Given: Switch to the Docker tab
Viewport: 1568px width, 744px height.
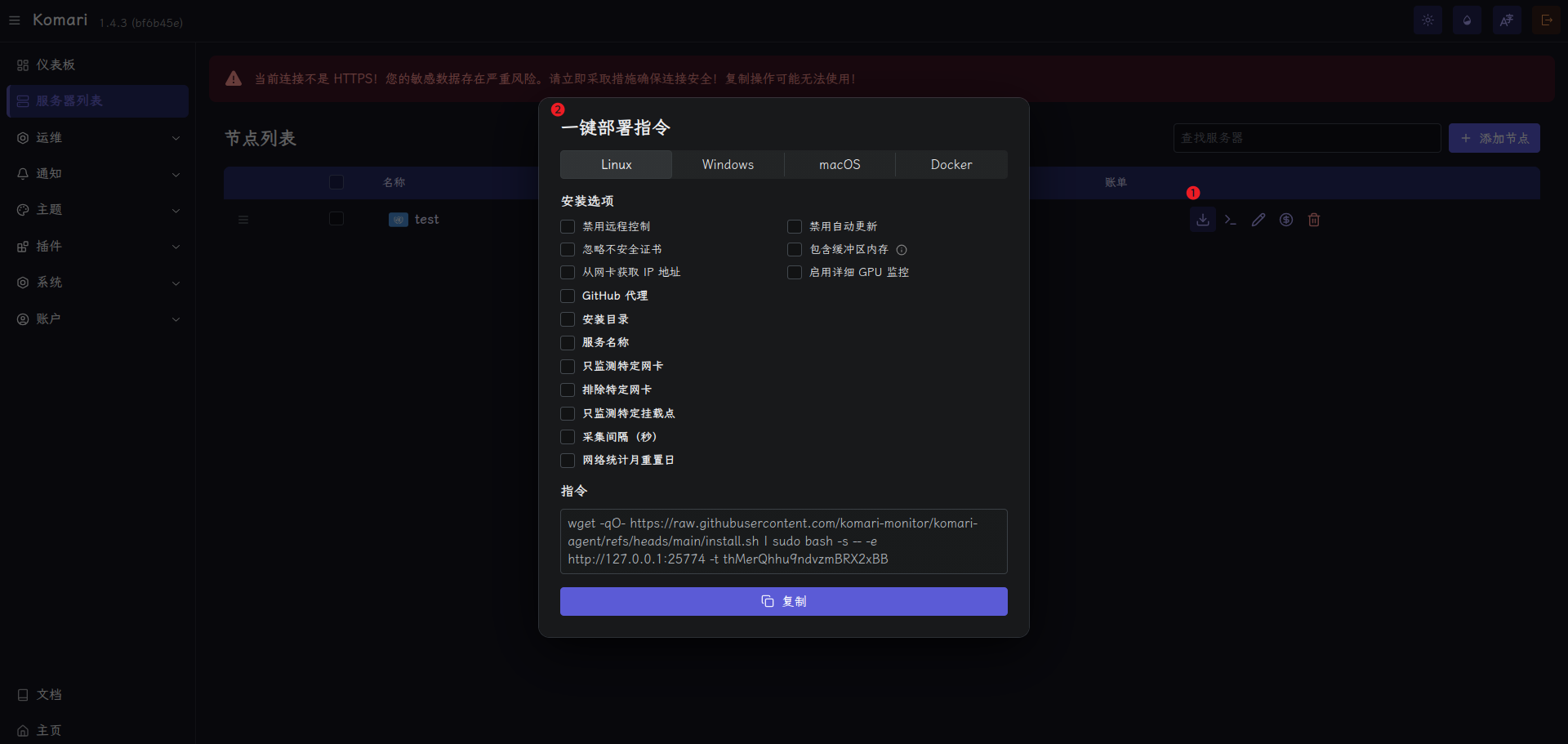Looking at the screenshot, I should pyautogui.click(x=951, y=164).
